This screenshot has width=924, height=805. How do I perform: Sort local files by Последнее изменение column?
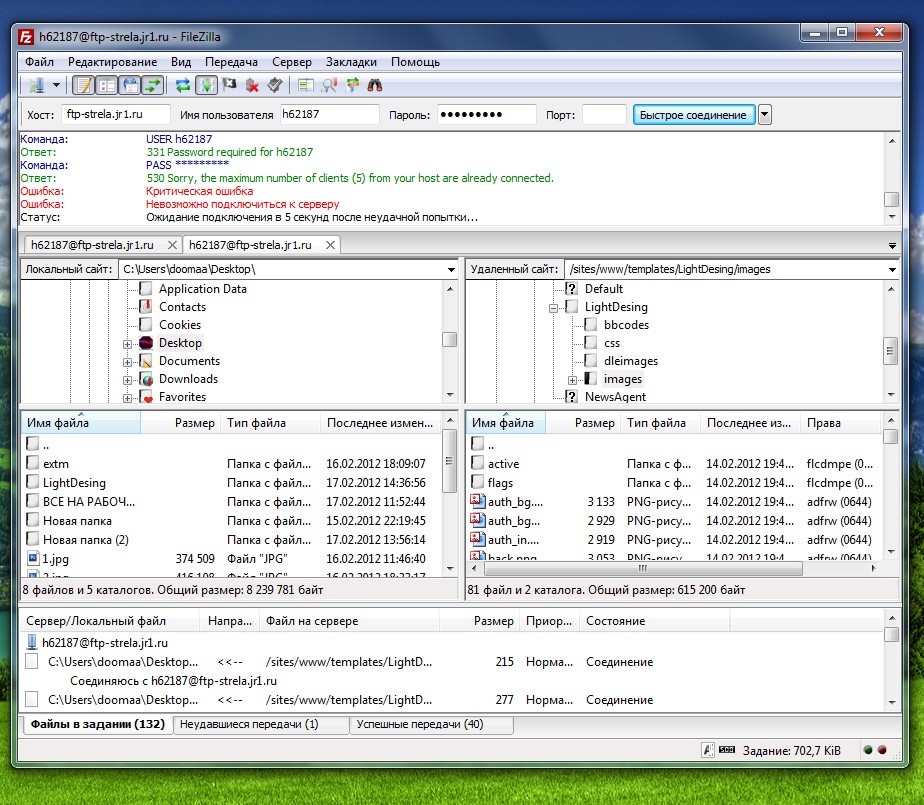click(x=380, y=423)
